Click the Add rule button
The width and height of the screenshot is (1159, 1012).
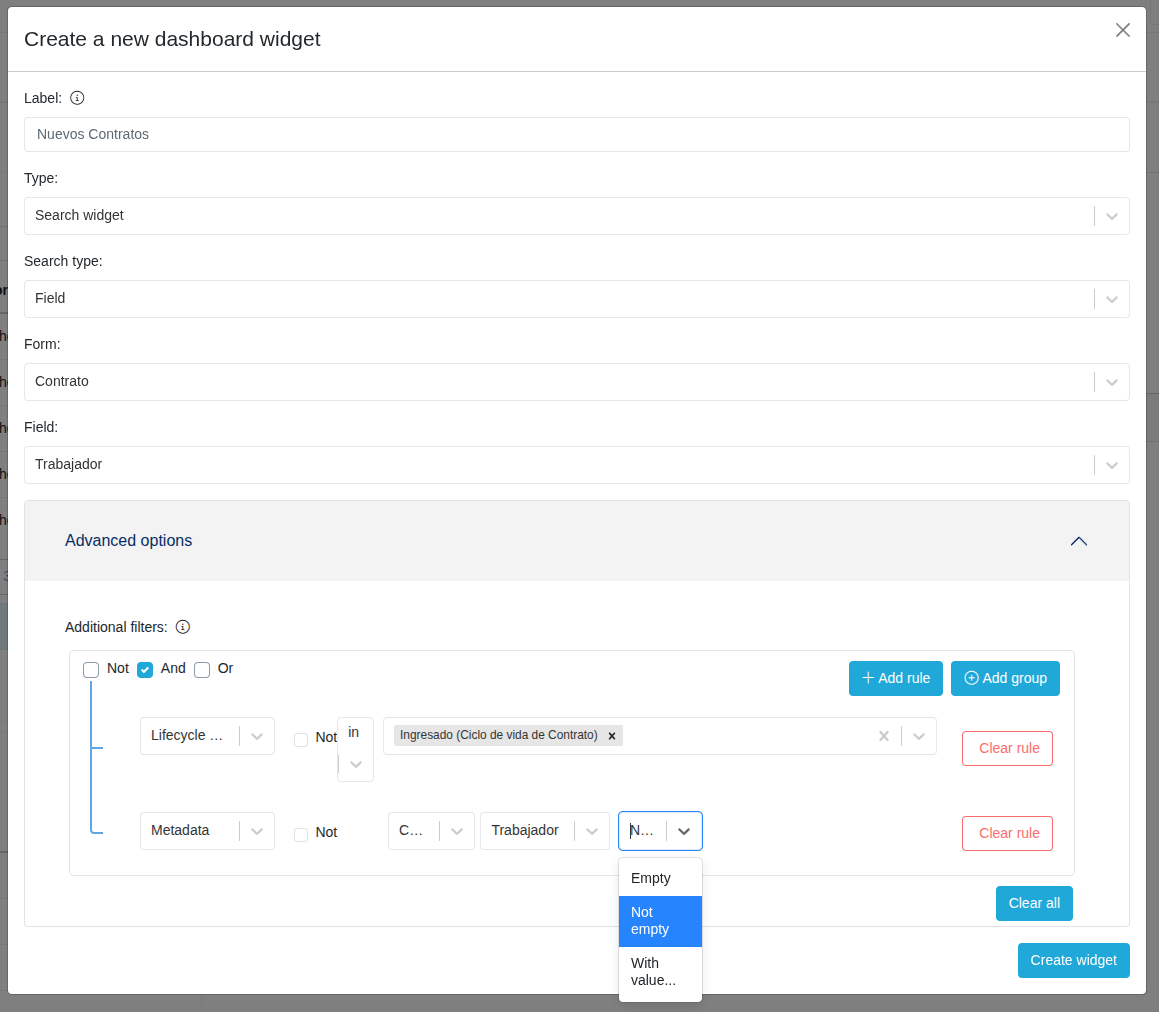coord(895,678)
